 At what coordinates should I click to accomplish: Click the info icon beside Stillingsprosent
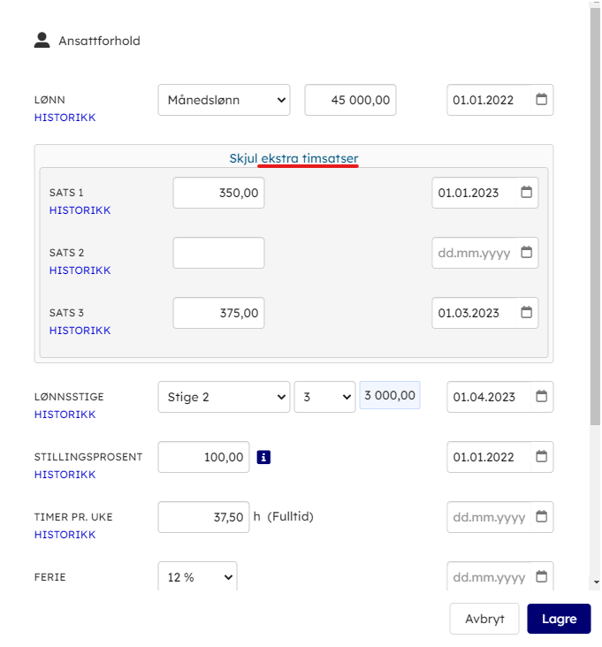[264, 457]
